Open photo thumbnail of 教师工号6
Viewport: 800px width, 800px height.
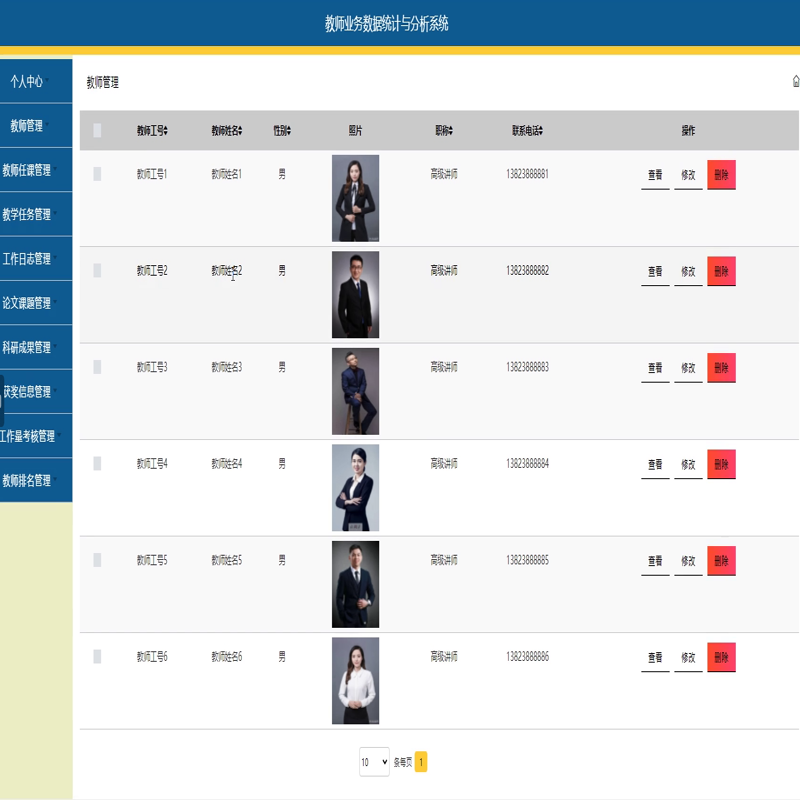click(356, 680)
